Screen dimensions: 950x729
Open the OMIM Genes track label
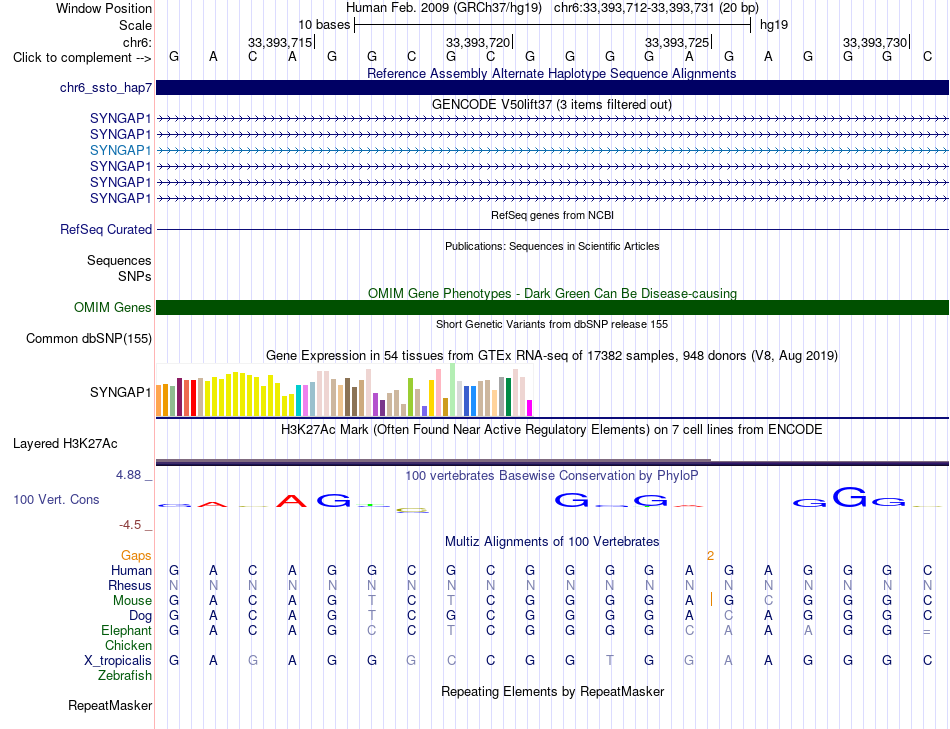112,308
